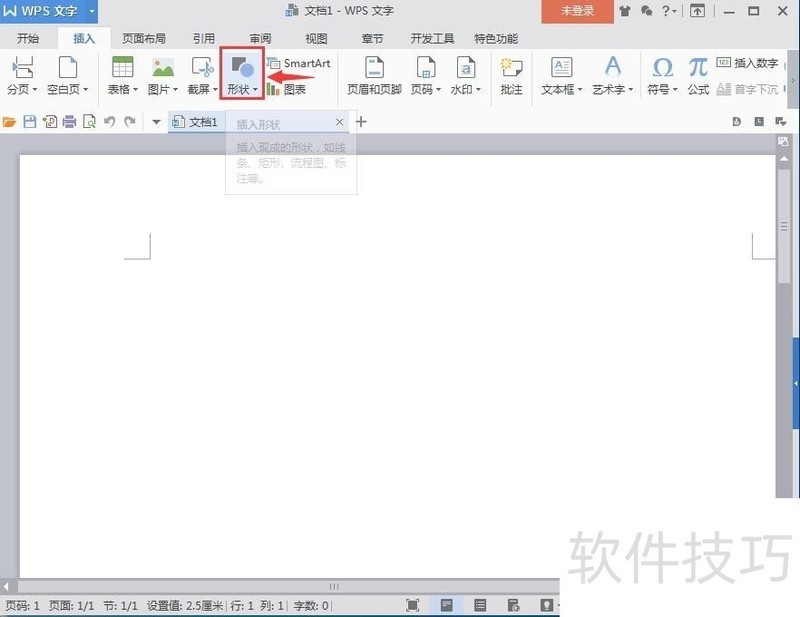800x617 pixels.
Task: Insert a 图表 chart
Action: (x=287, y=90)
